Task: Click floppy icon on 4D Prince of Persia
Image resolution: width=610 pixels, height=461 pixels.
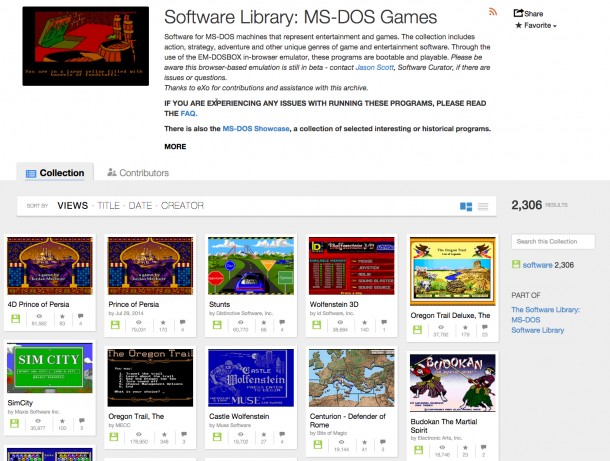Action: click(x=16, y=319)
